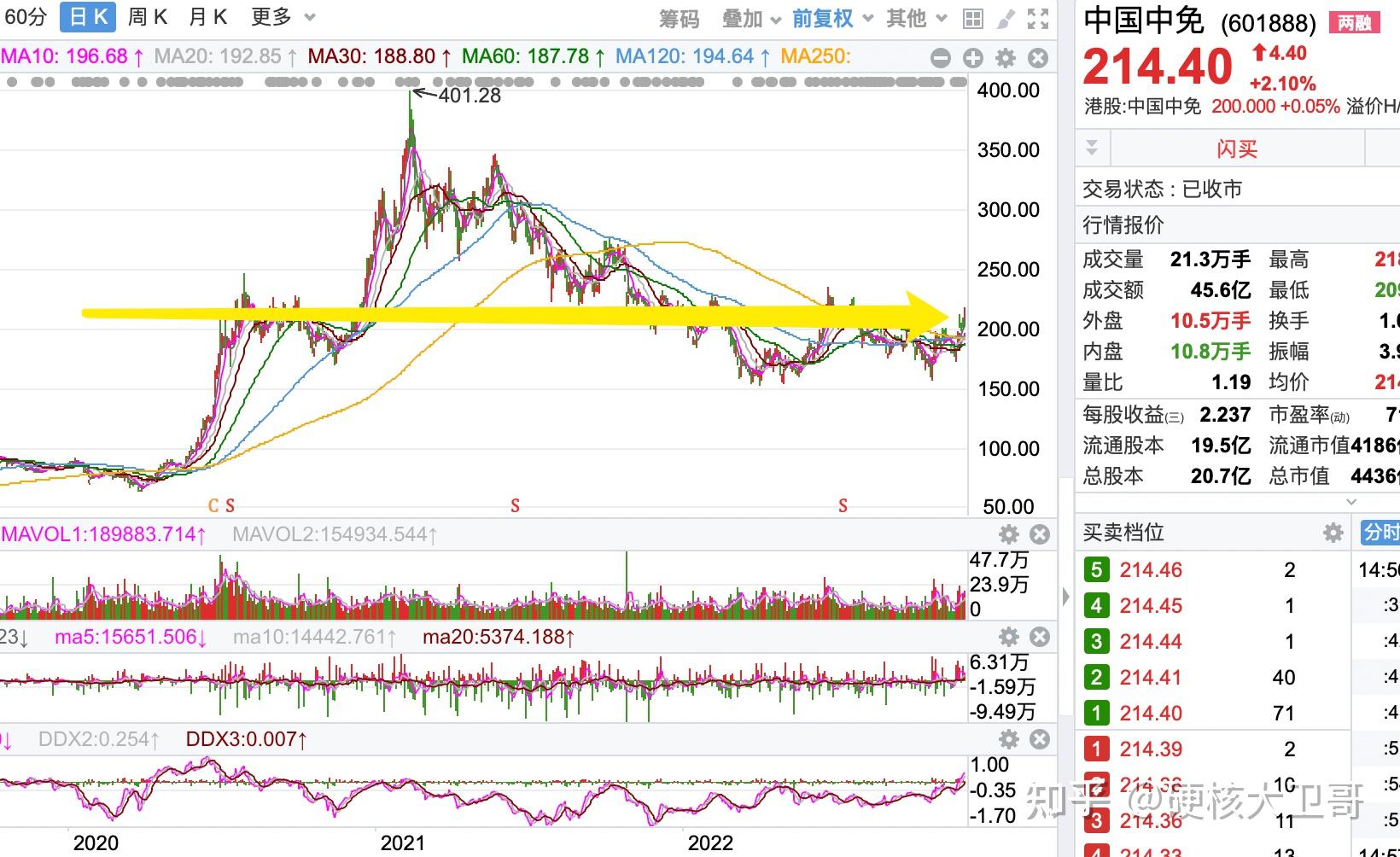Open the 叠加 overlay dropdown
This screenshot has height=857, width=1400.
751,19
